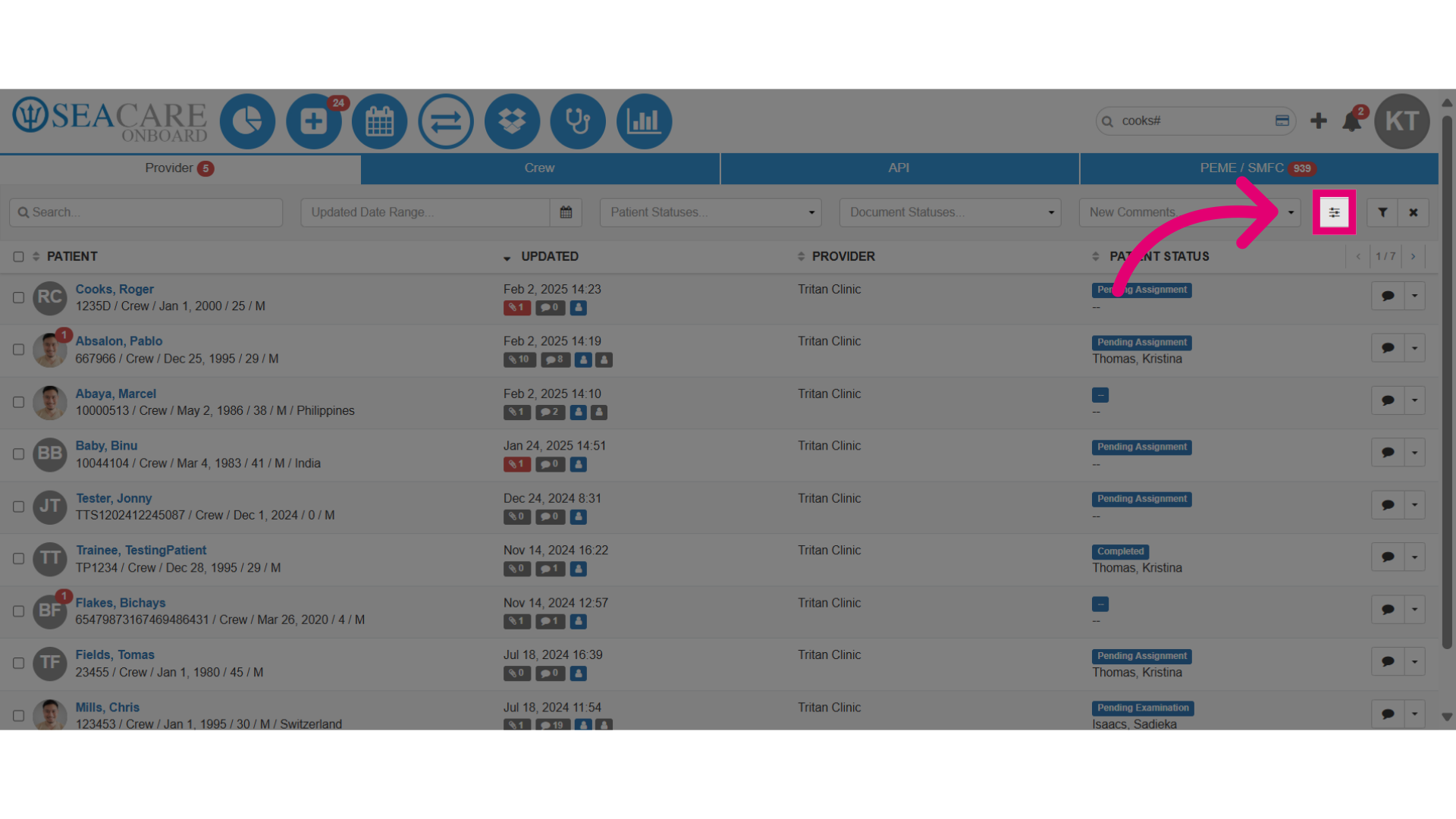This screenshot has height=819, width=1456.
Task: Expand the Patient Statuses dropdown
Action: coord(710,212)
